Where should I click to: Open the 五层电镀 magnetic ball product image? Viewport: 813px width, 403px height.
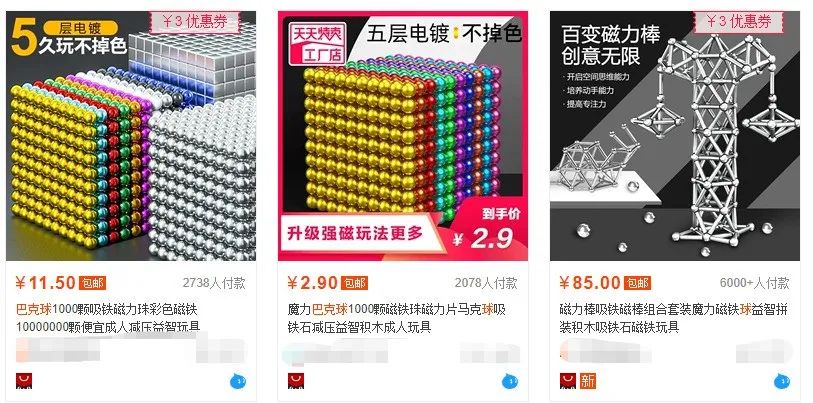[403, 136]
